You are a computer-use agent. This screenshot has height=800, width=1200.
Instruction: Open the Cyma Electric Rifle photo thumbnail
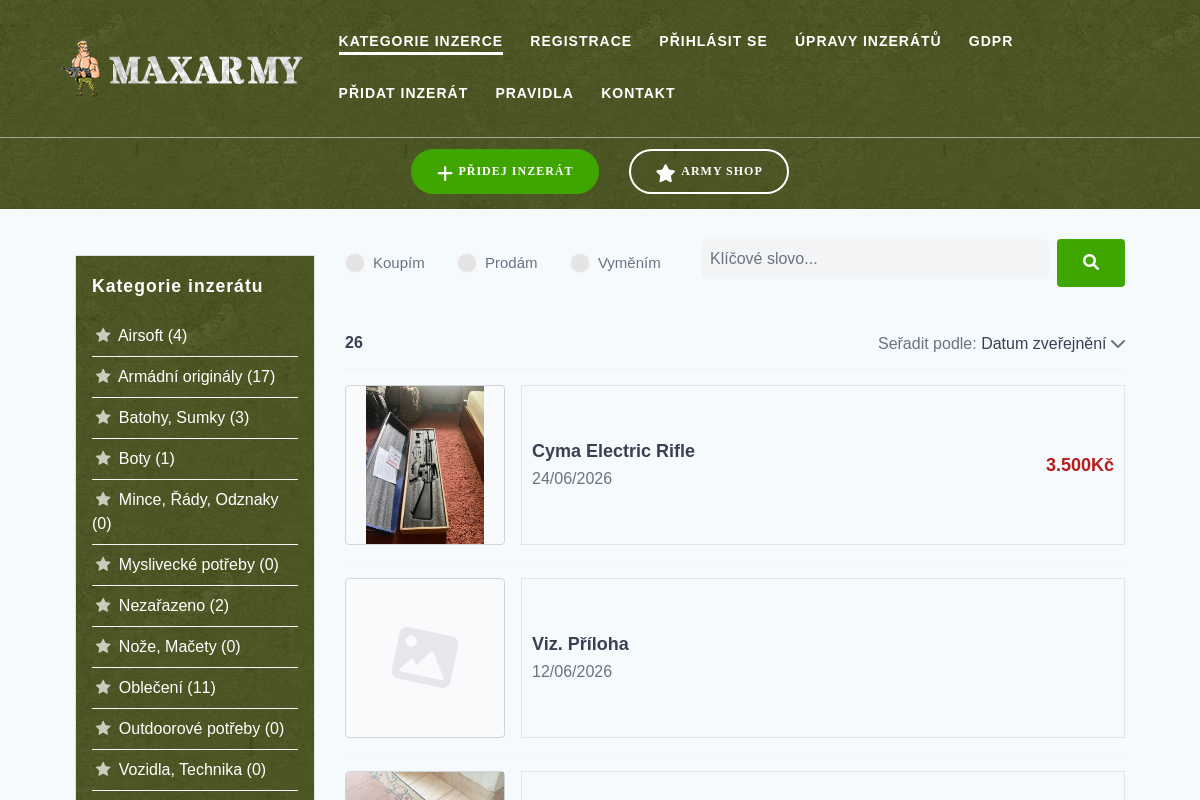pos(425,465)
